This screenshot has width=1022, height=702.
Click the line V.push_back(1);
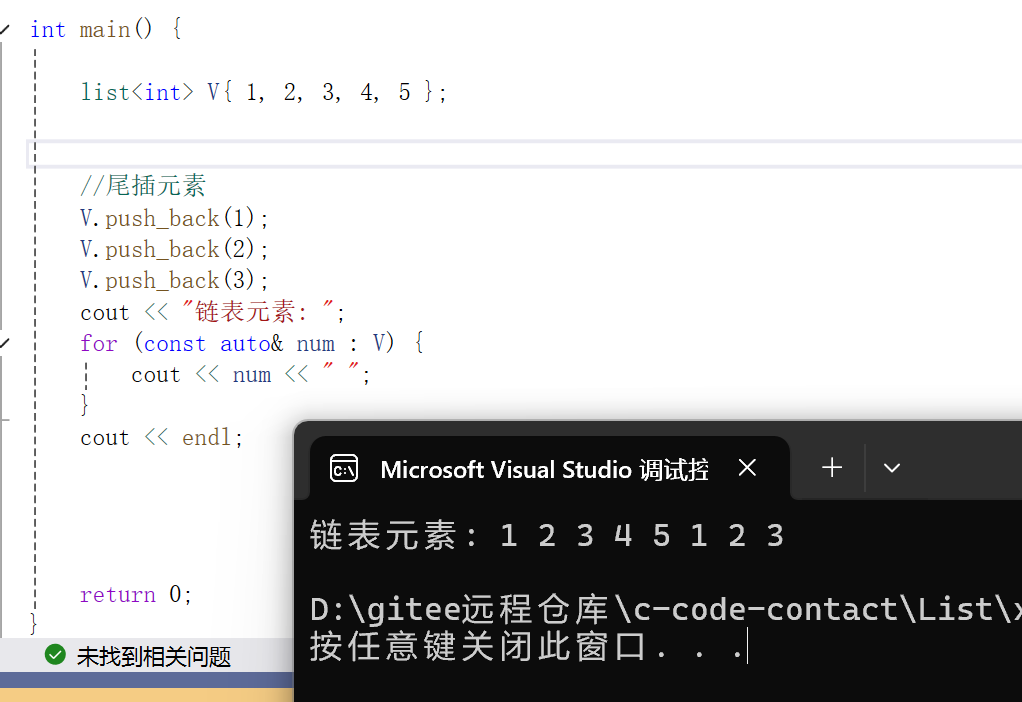pyautogui.click(x=174, y=218)
